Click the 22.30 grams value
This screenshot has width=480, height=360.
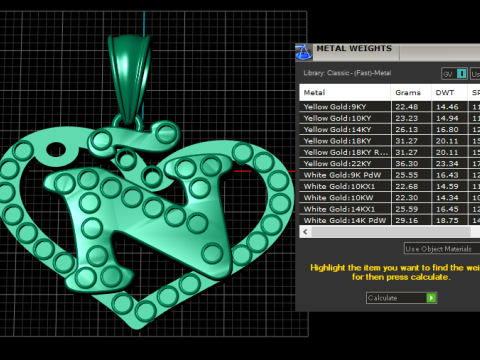[406, 197]
